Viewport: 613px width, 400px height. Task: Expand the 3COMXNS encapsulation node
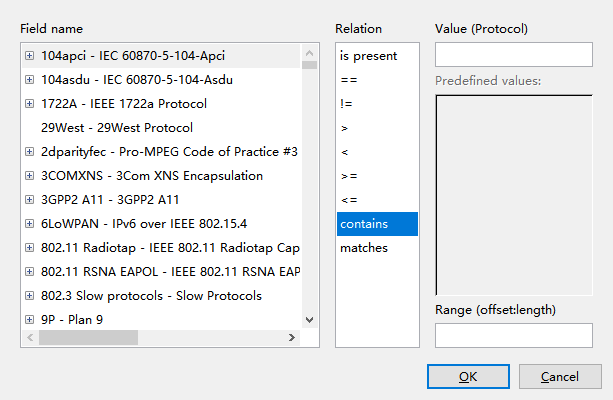point(29,175)
